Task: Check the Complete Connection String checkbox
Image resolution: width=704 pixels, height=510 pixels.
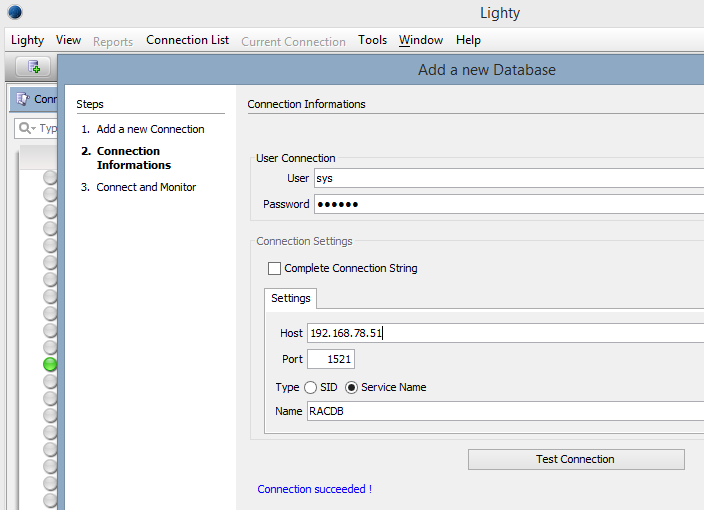Action: [x=274, y=268]
